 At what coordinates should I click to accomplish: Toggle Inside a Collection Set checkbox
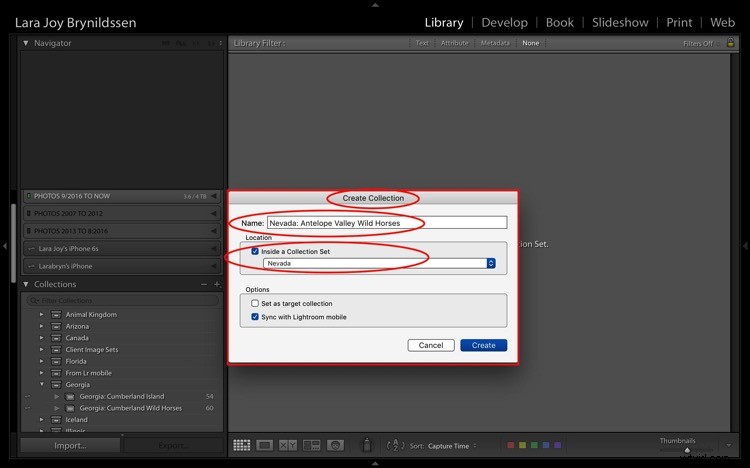point(255,251)
